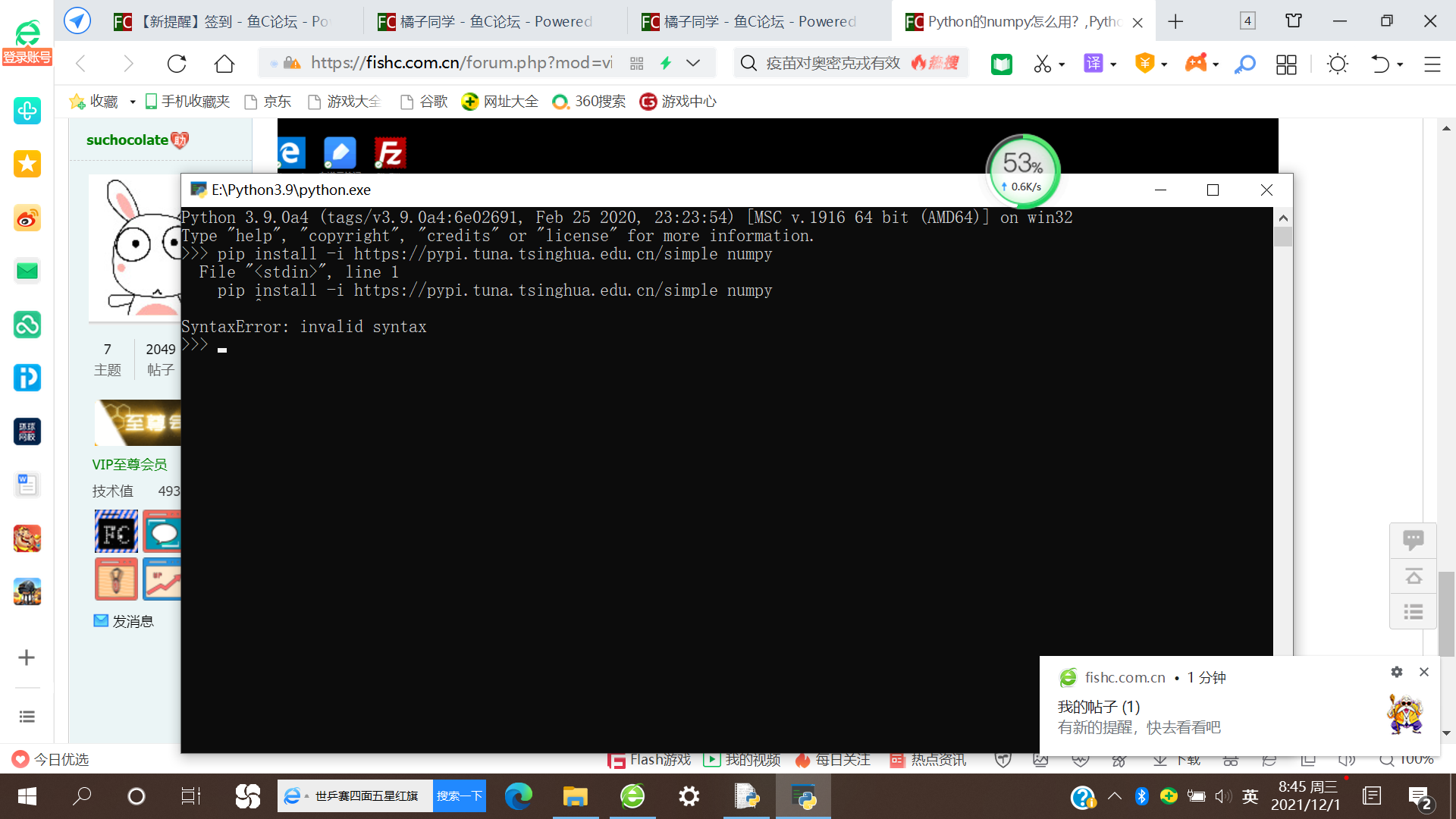Expand the 收藏 dropdown arrow
1456x819 pixels.
coord(133,102)
